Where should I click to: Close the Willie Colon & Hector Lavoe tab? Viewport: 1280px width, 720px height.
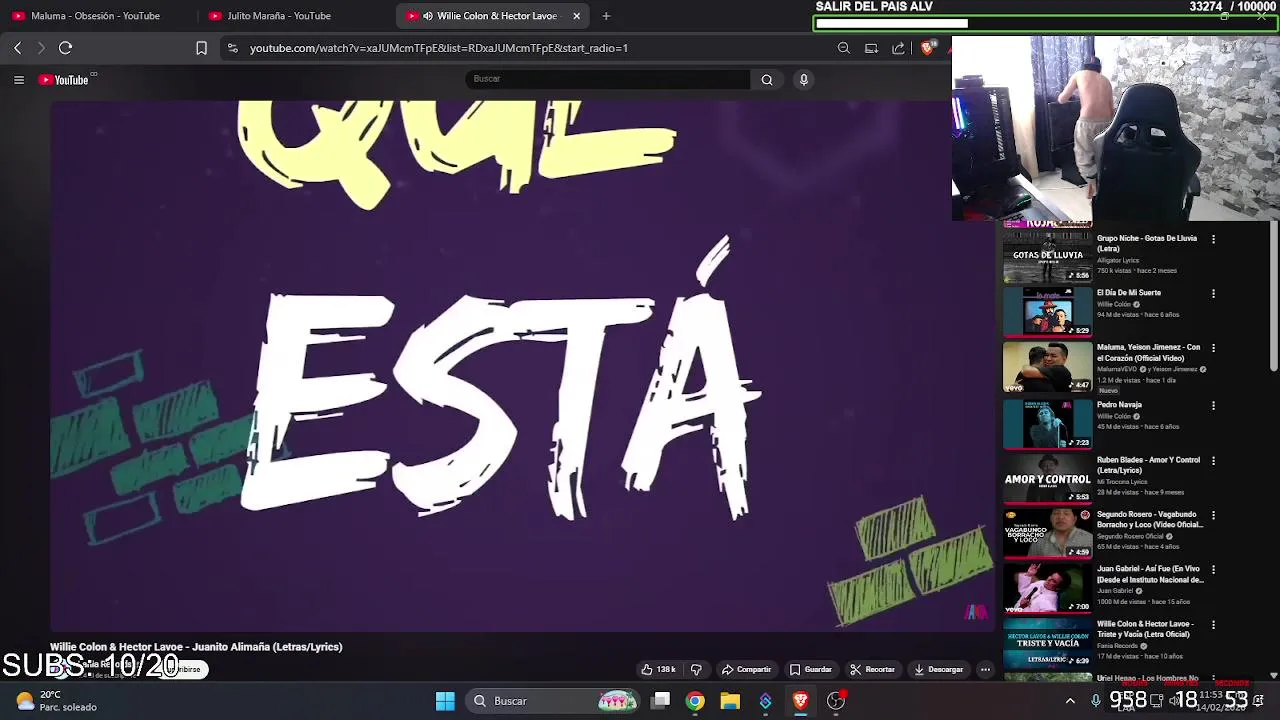[x=576, y=16]
